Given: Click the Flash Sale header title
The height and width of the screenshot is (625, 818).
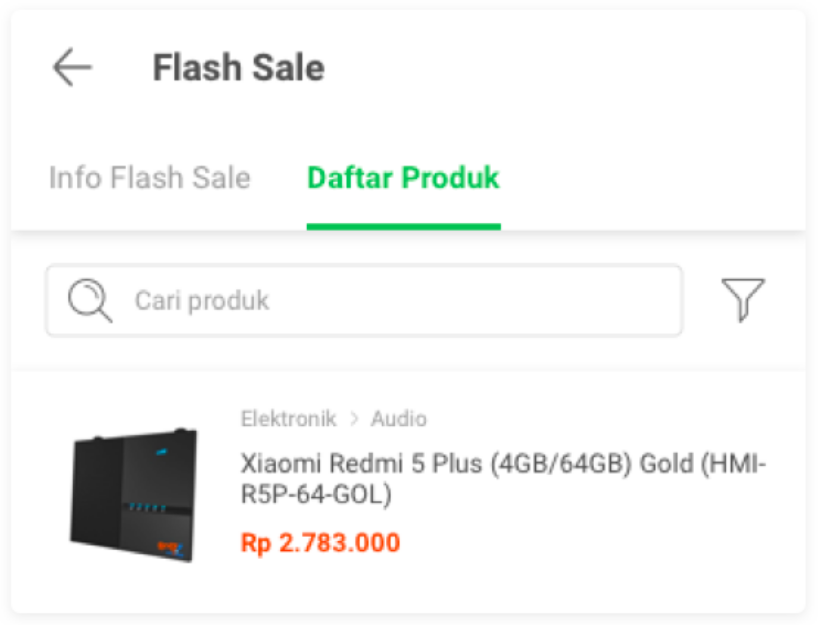Looking at the screenshot, I should [238, 67].
